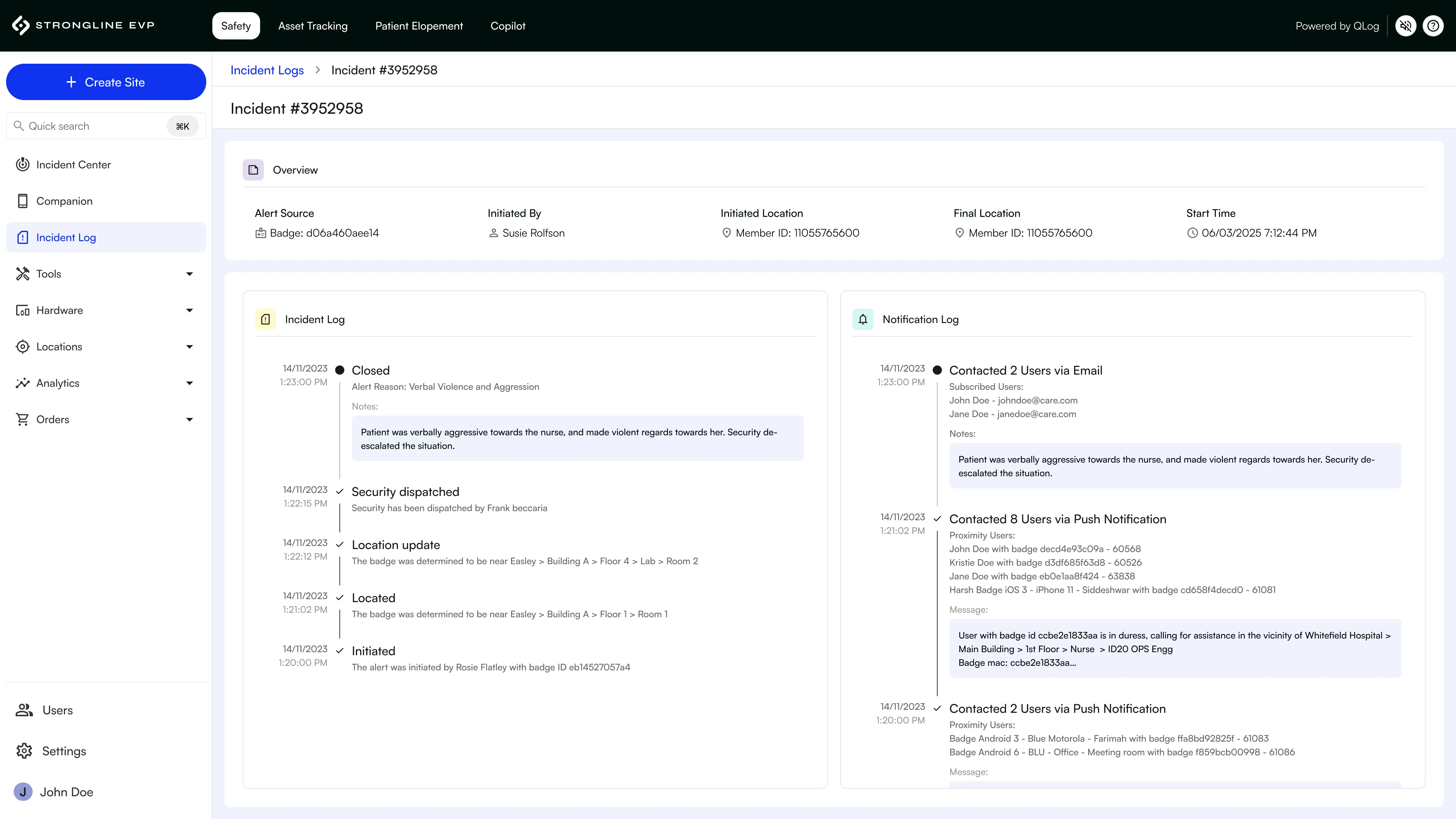Screen dimensions: 1456x819
Task: Follow the Incident Logs breadcrumb link
Action: (267, 70)
